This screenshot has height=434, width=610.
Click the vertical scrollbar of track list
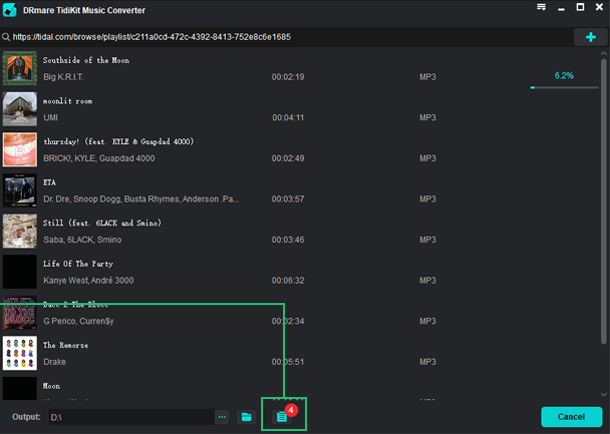pos(603,201)
